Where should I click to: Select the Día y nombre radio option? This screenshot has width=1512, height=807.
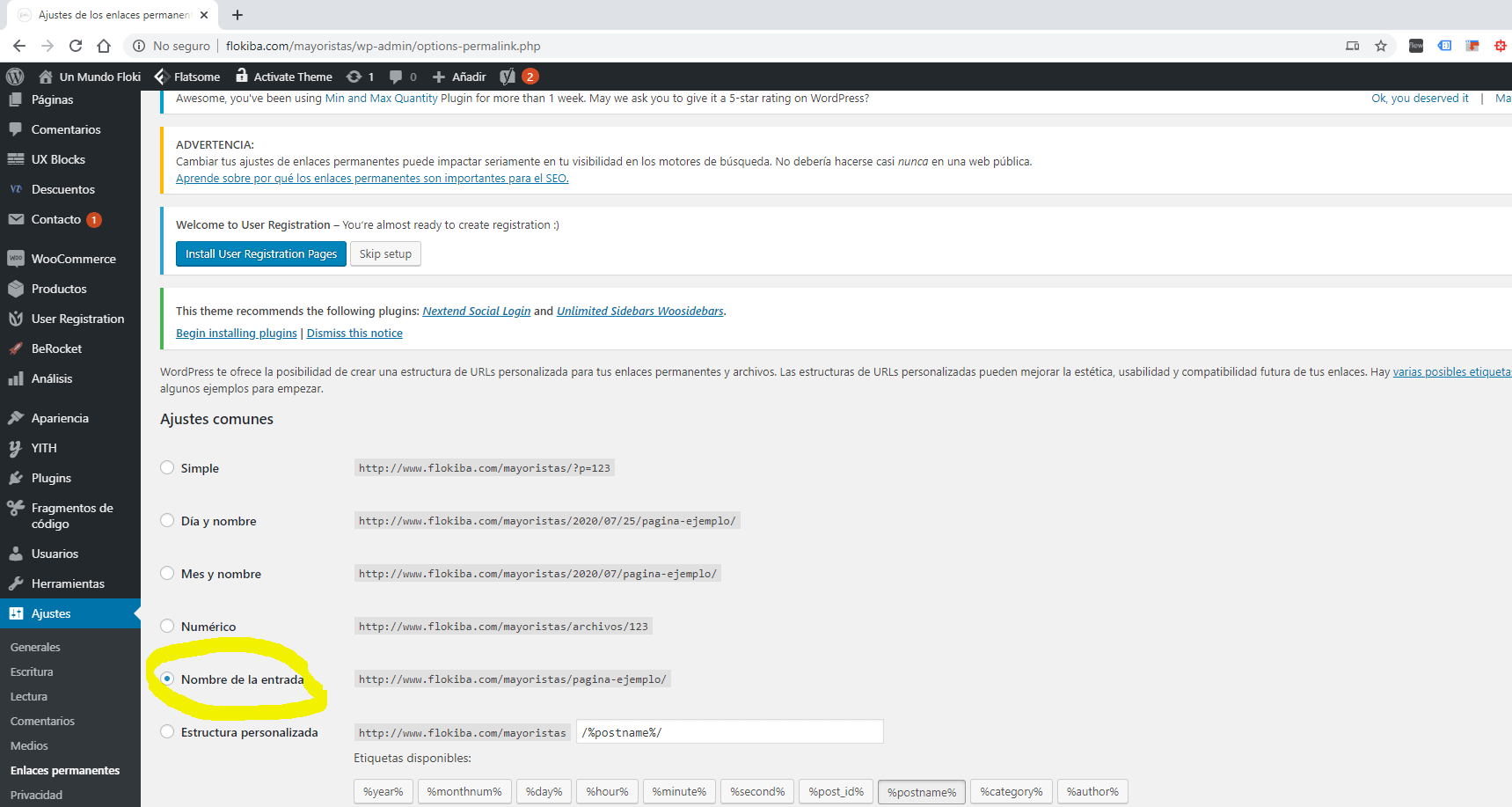(167, 520)
